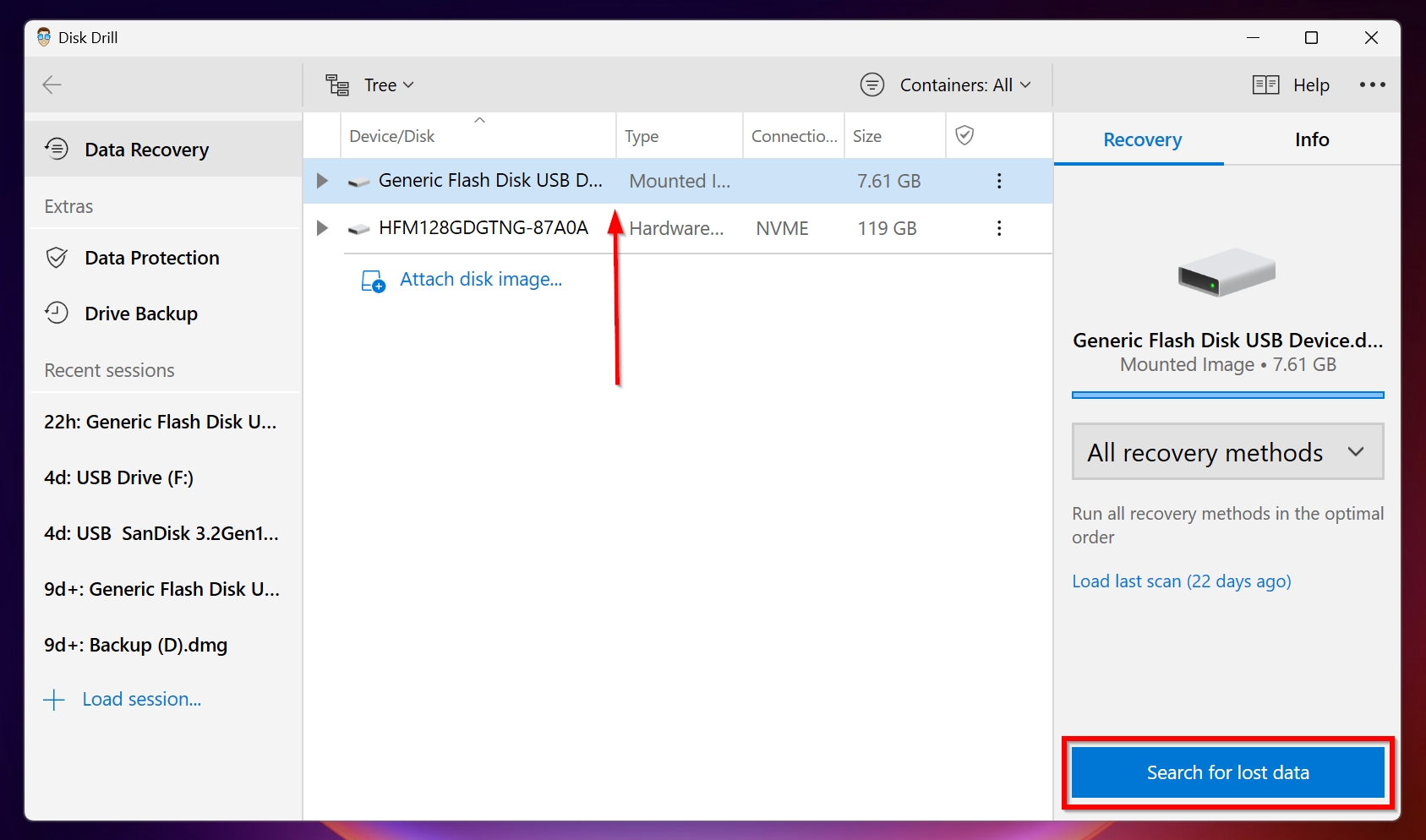Click the Data Protection shield icon
This screenshot has width=1426, height=840.
tap(57, 258)
